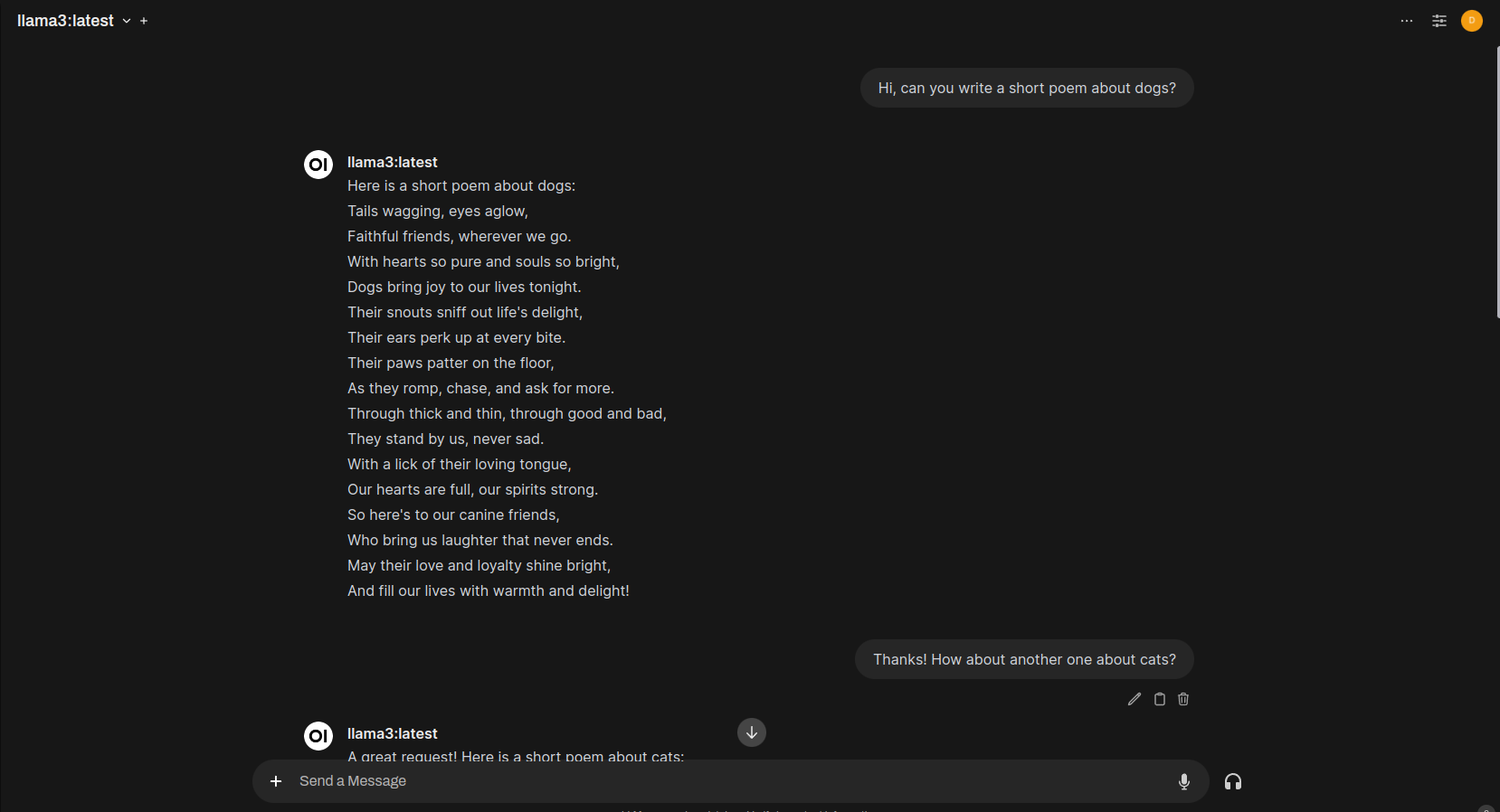
Task: Select the cats poem request message bubble
Action: (1024, 659)
